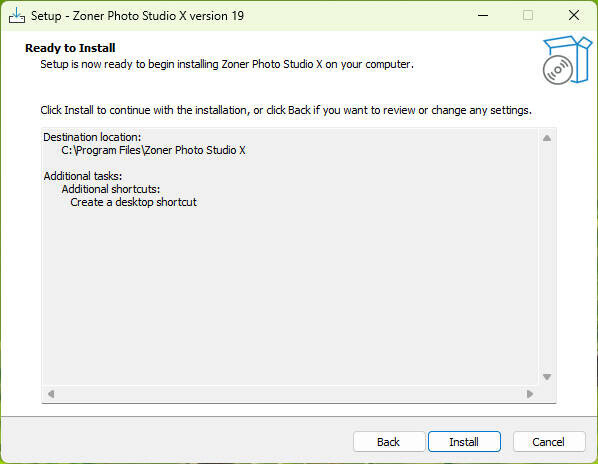Go to previous step with Back
Screen dimensions: 598x464
389,442
